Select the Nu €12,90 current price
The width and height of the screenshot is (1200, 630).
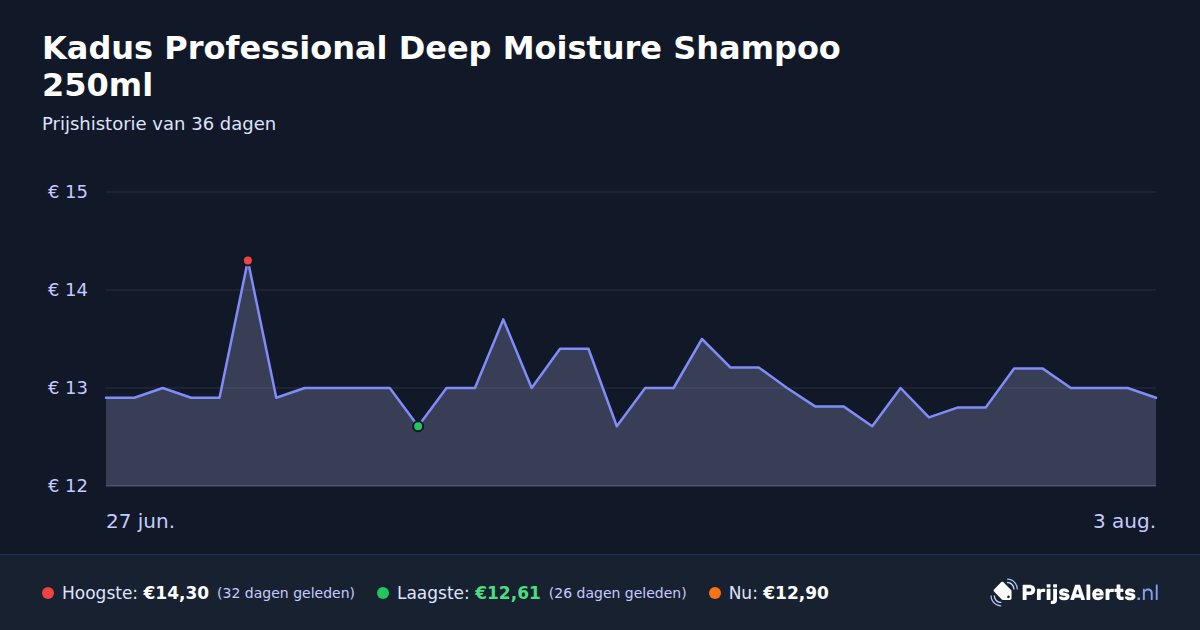pyautogui.click(x=796, y=593)
